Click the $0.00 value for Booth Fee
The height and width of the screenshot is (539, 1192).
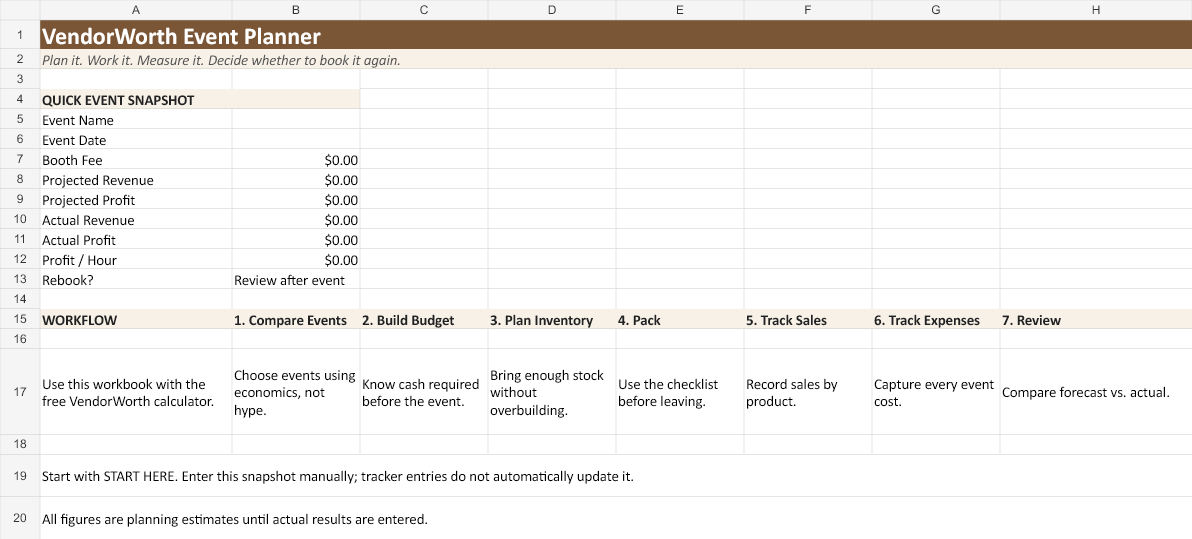pos(296,160)
